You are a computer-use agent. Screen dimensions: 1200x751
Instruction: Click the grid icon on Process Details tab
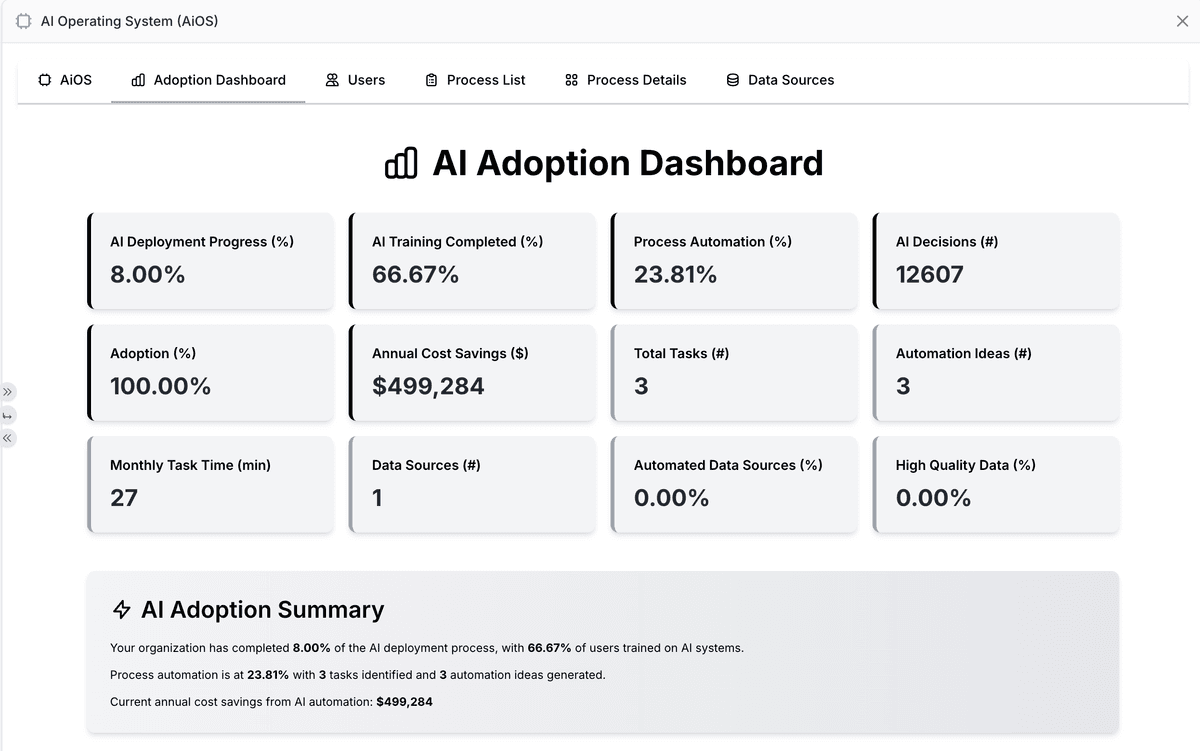[572, 80]
